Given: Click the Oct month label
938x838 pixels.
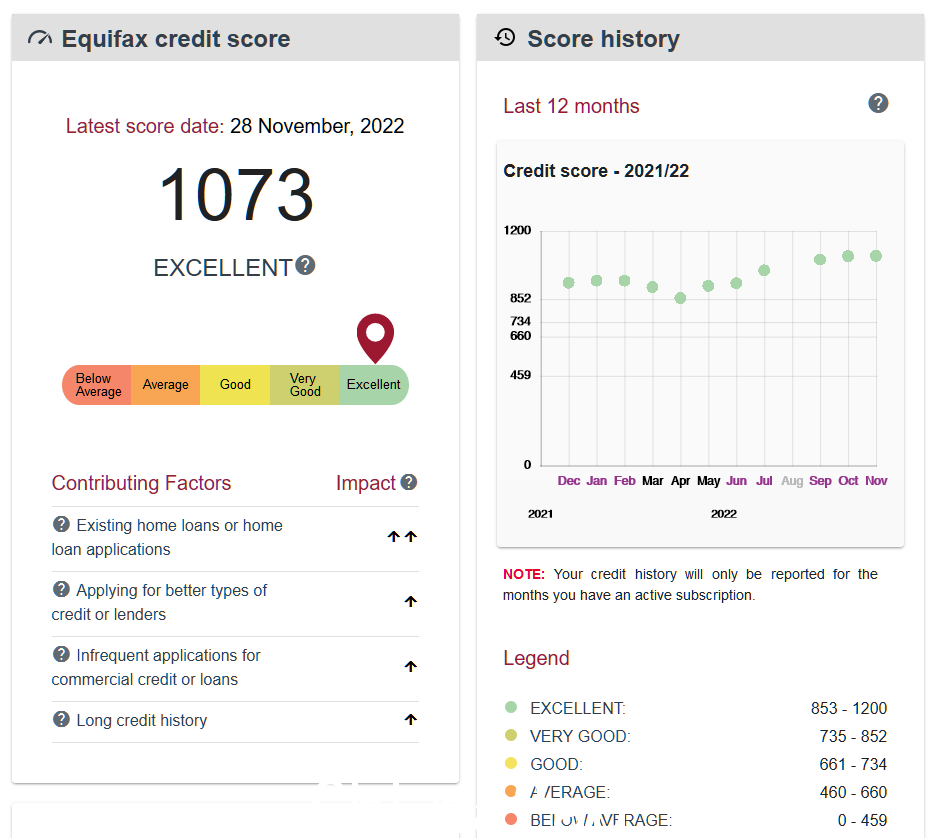Looking at the screenshot, I should [848, 481].
